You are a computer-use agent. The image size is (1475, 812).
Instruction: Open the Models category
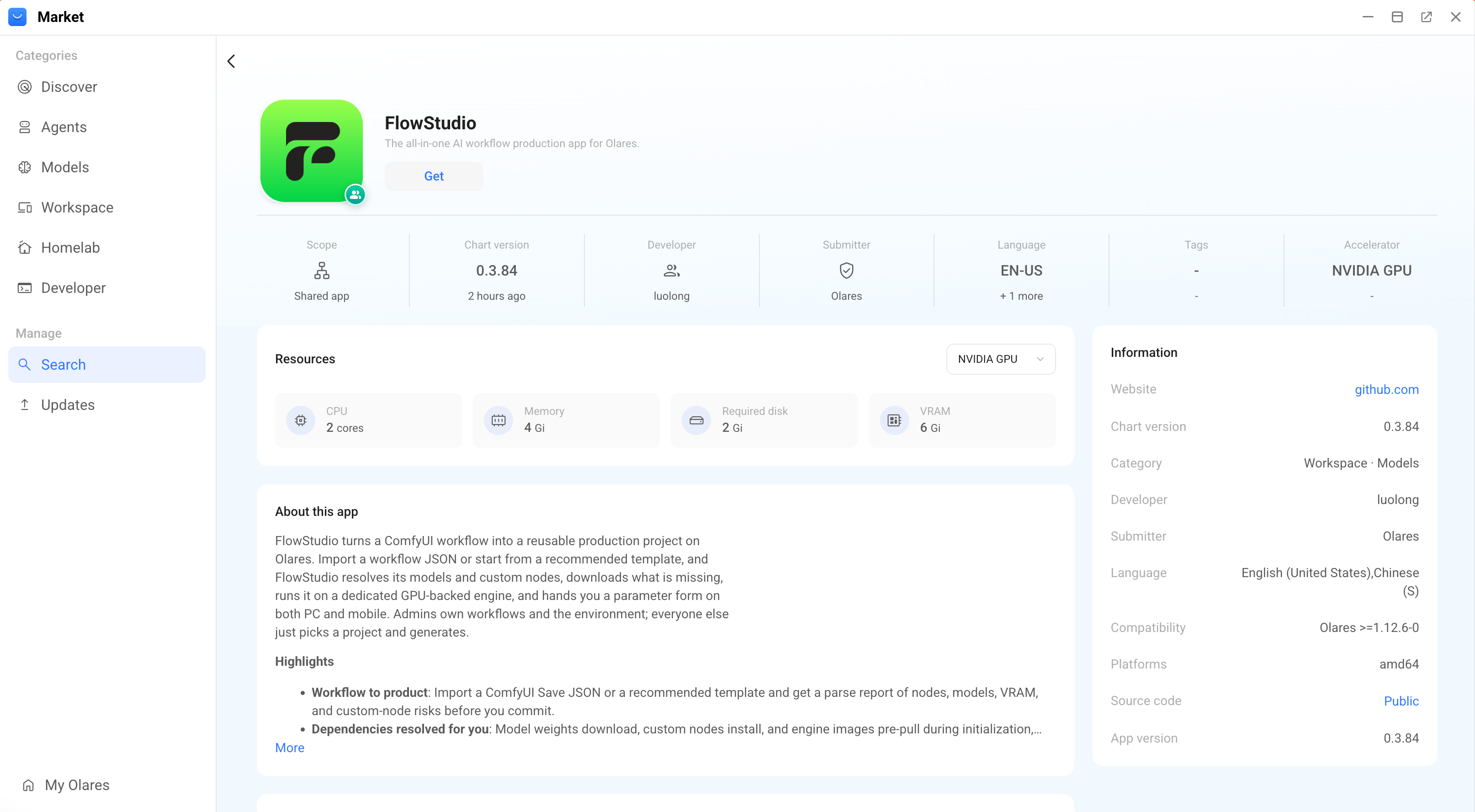click(x=107, y=167)
